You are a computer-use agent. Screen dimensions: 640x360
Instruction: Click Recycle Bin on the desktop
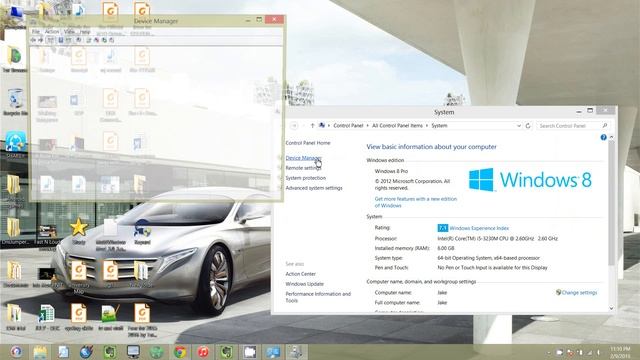16,102
